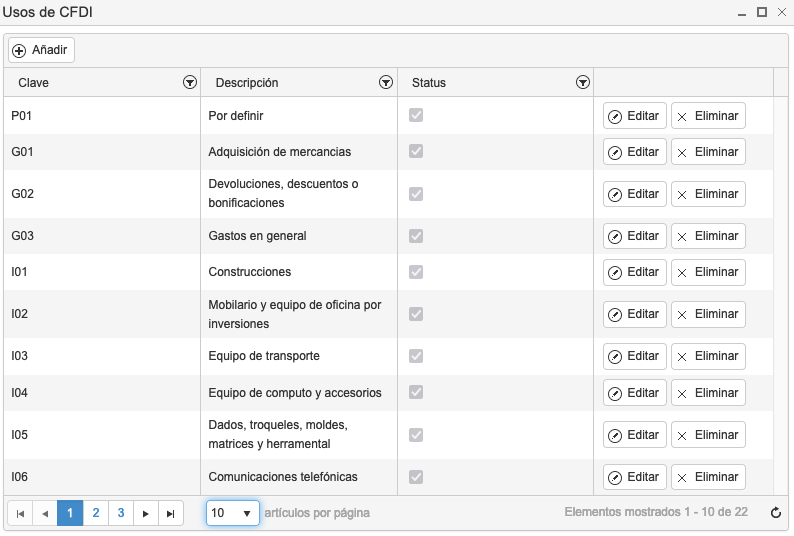Go to the next page arrow
Screen dimensions: 794x536
point(146,513)
